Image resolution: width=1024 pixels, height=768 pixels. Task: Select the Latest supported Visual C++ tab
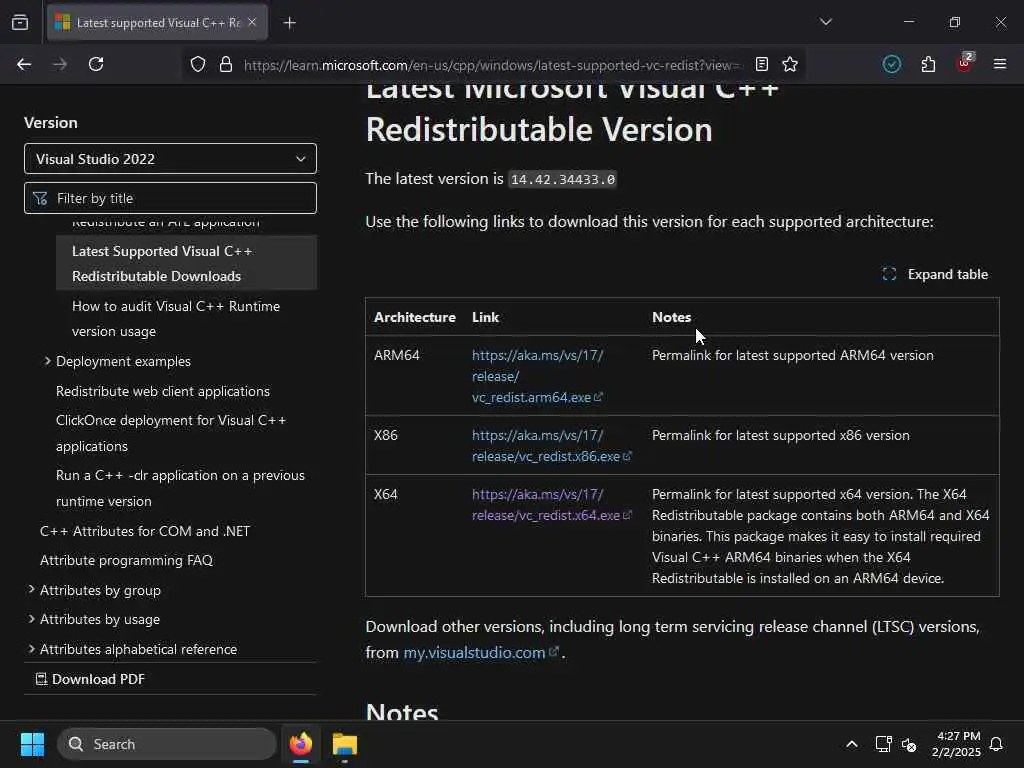157,23
